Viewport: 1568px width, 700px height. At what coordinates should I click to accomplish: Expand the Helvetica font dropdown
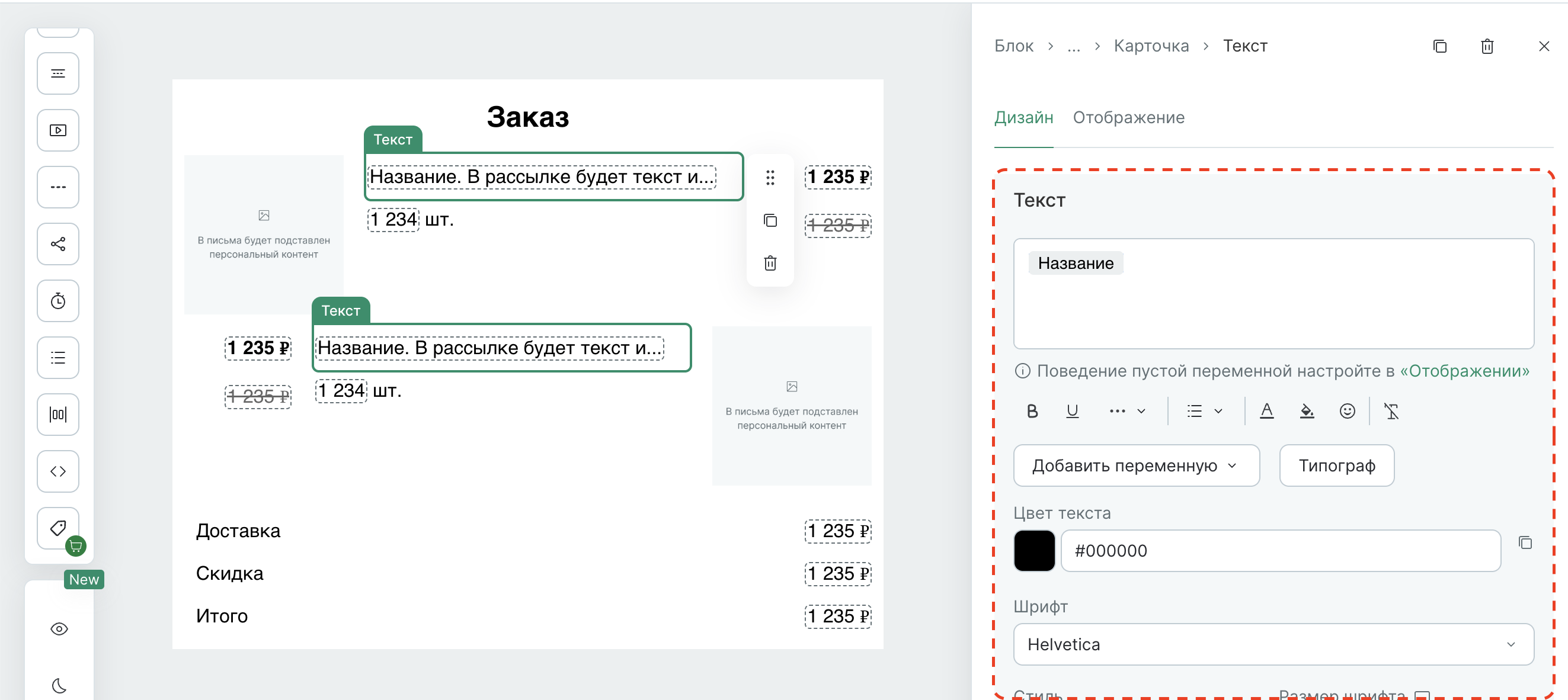(1273, 644)
